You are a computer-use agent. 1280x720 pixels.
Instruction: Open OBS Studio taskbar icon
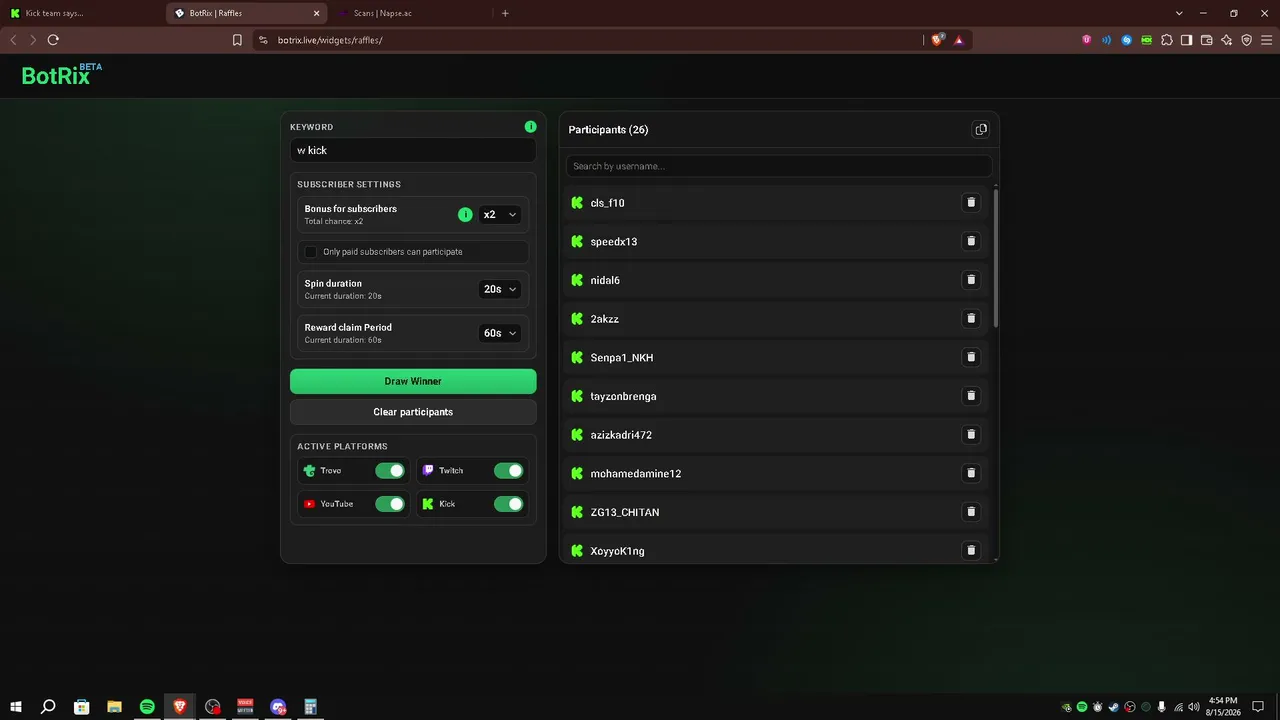pyautogui.click(x=212, y=707)
